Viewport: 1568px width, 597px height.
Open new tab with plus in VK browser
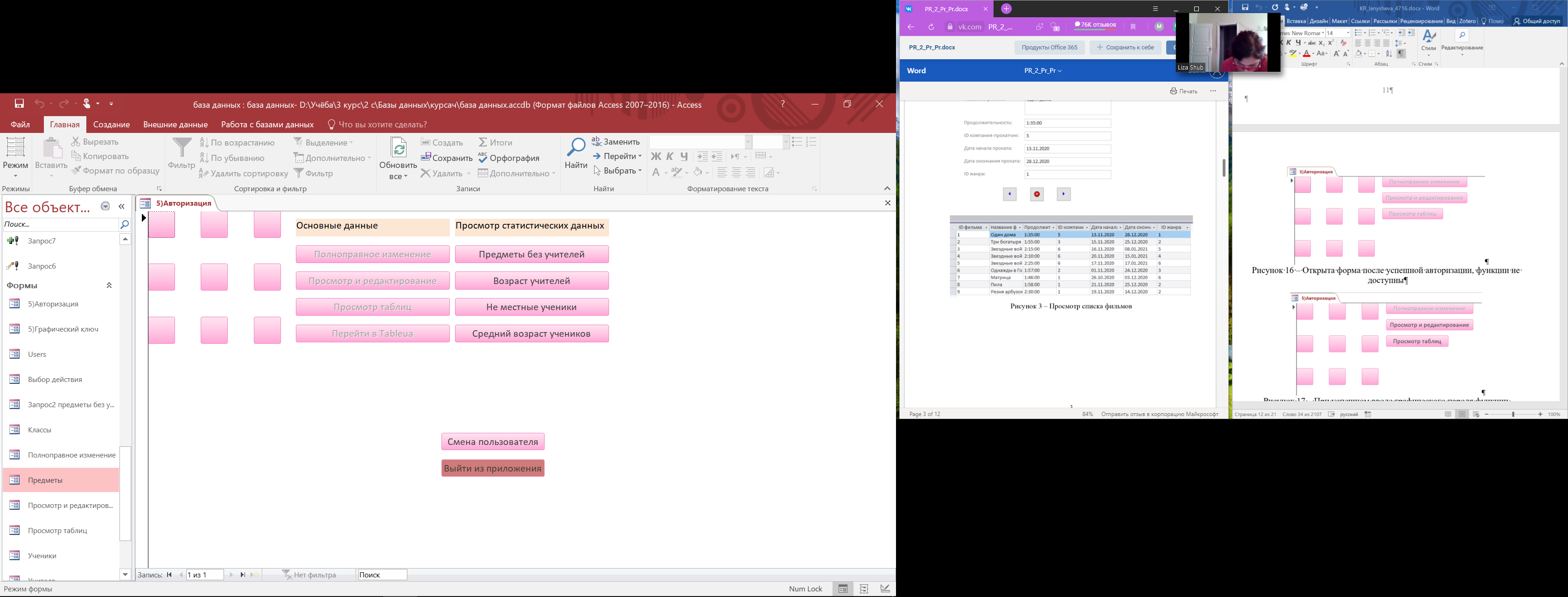[1006, 8]
